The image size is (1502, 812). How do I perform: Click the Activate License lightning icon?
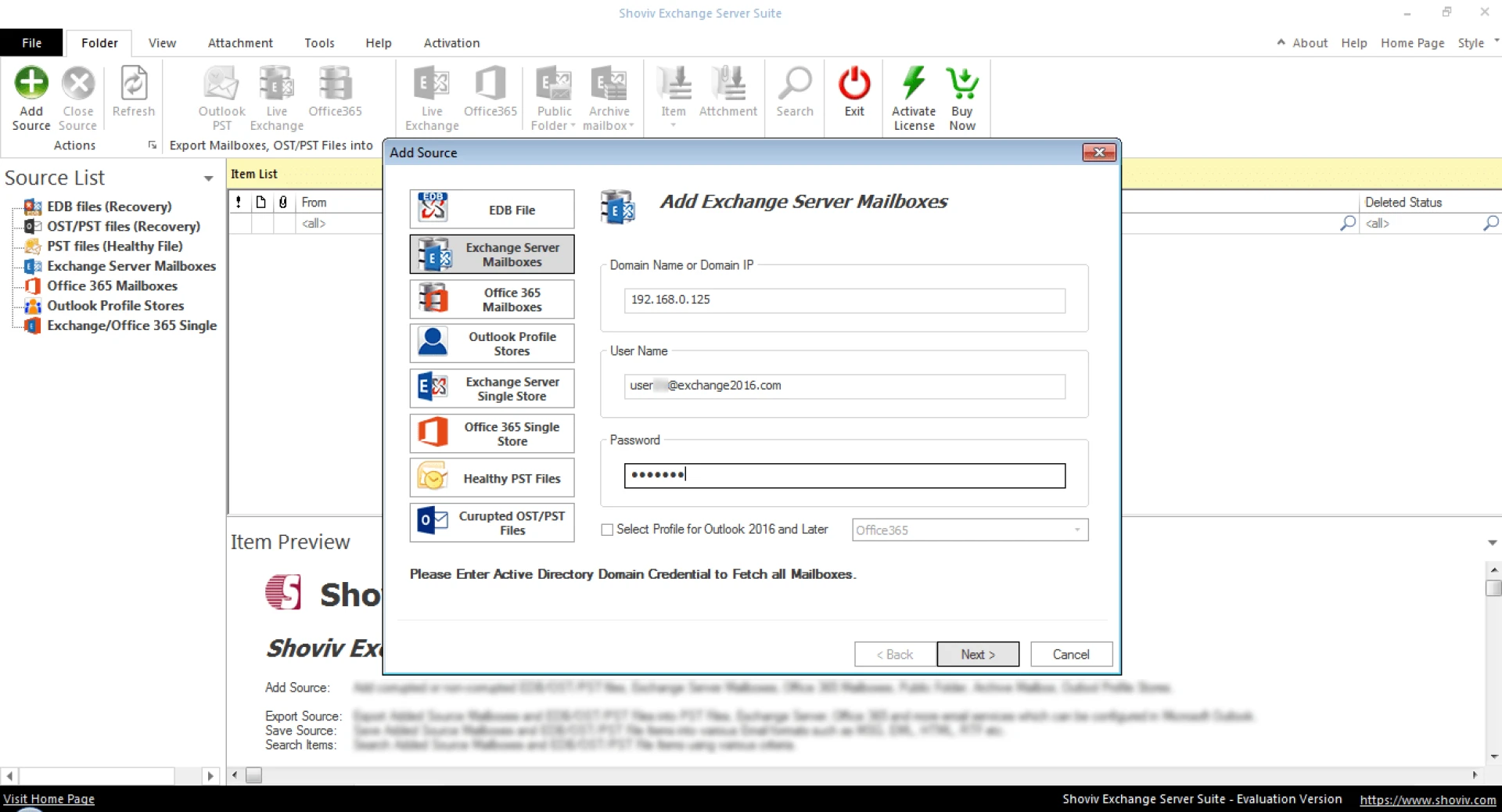pyautogui.click(x=913, y=84)
